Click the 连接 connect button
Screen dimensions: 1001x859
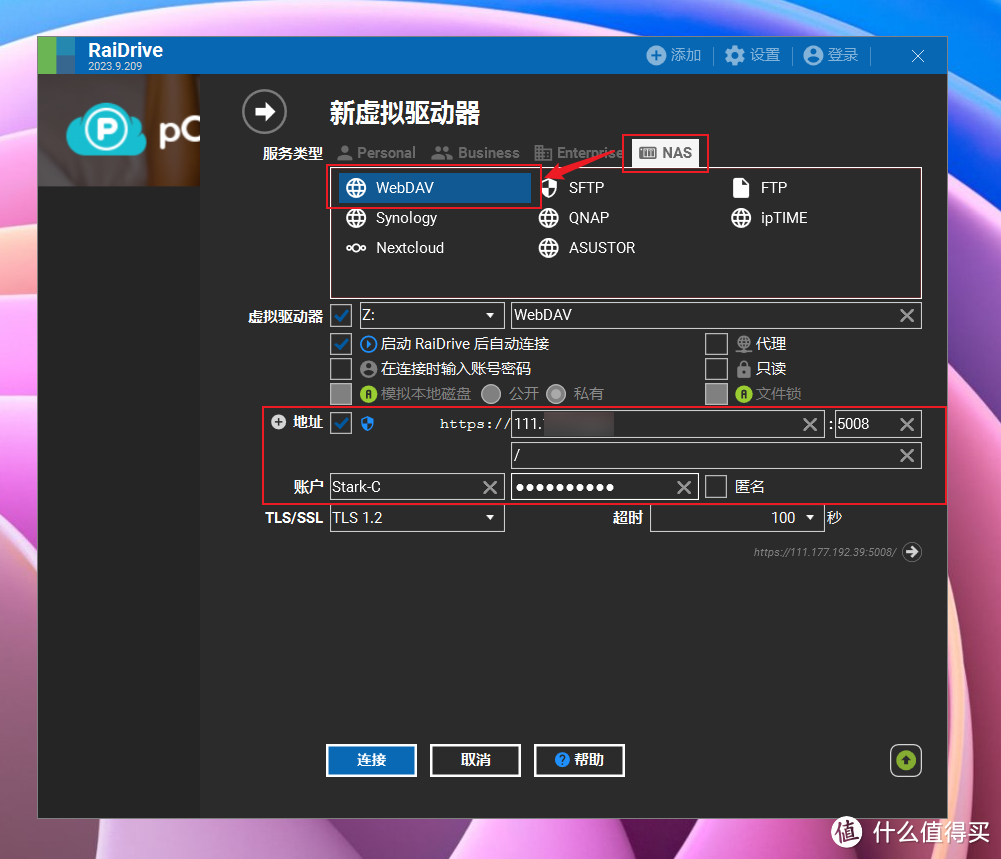pos(372,760)
